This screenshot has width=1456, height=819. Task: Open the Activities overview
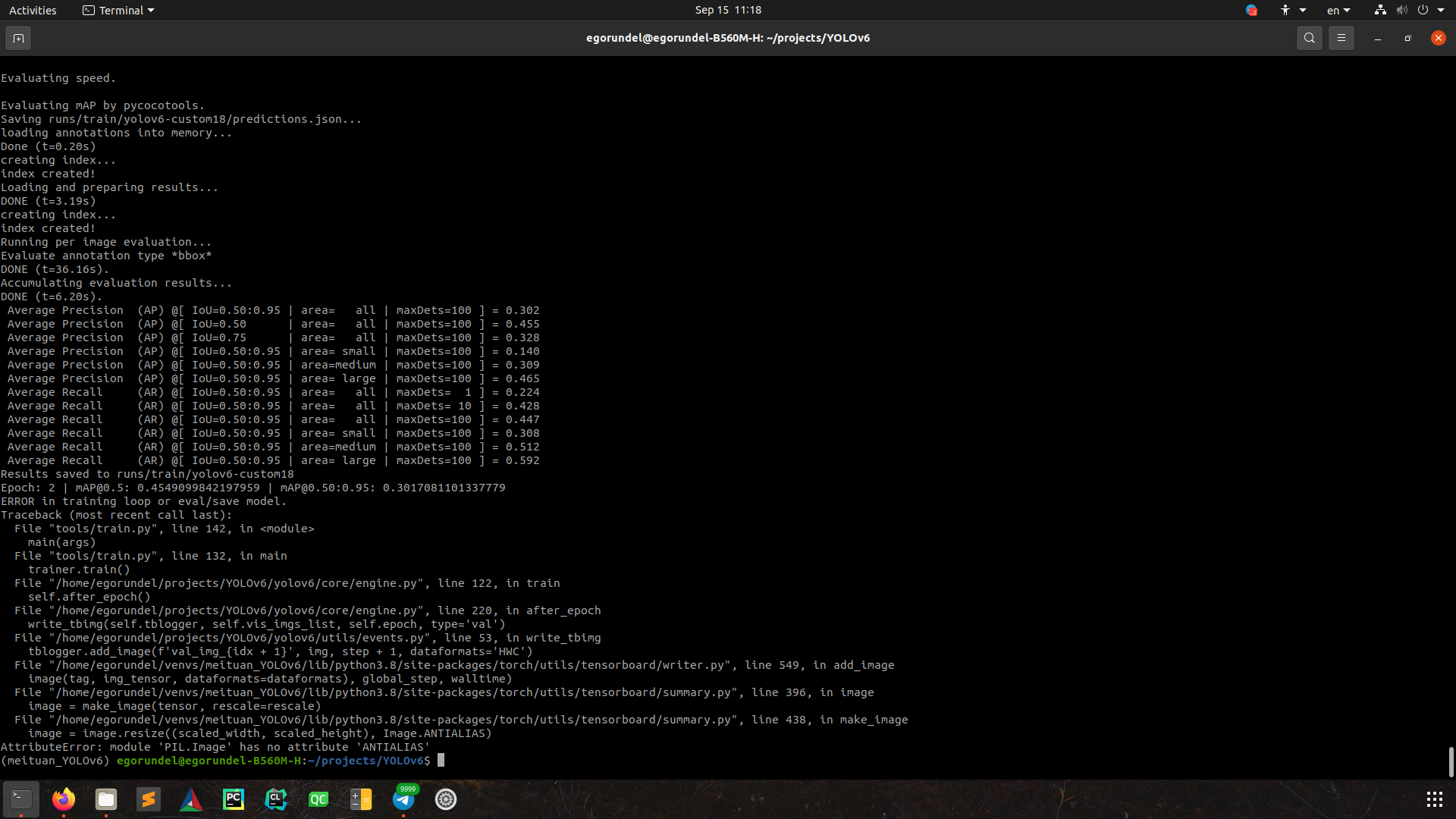33,10
